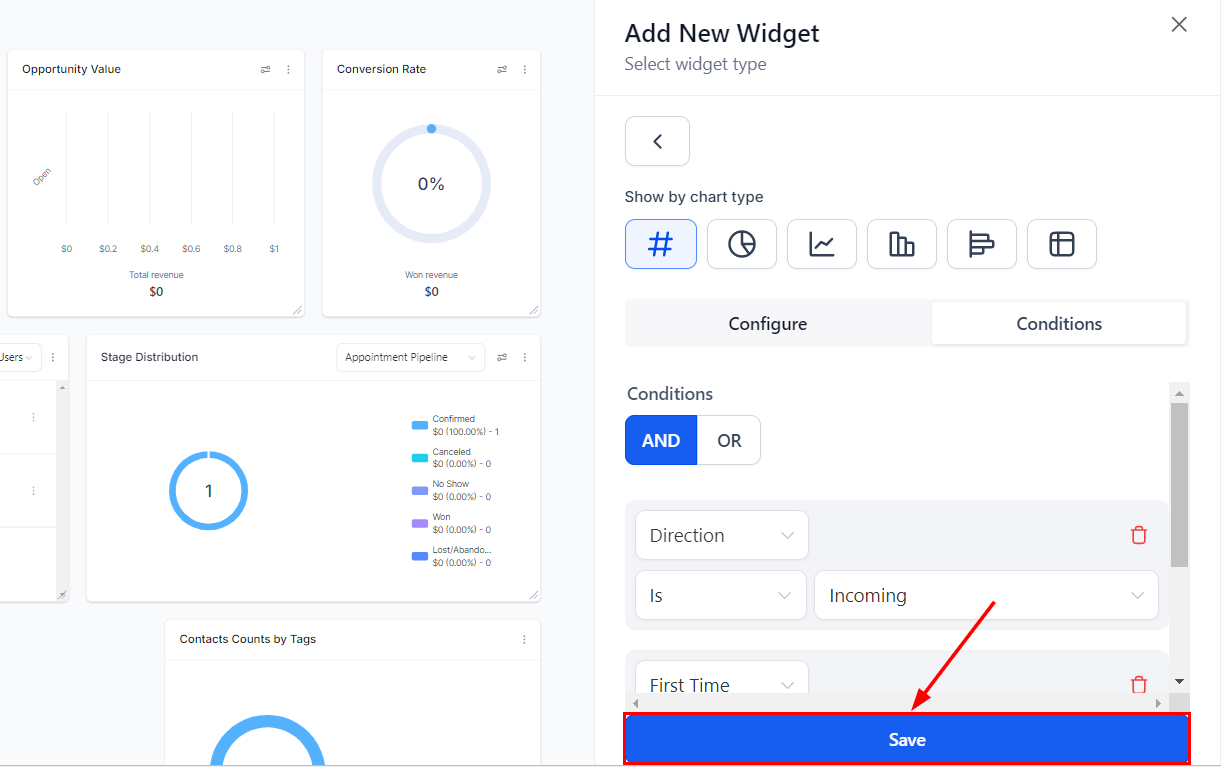Select the line chart type icon
1221x767 pixels.
822,244
